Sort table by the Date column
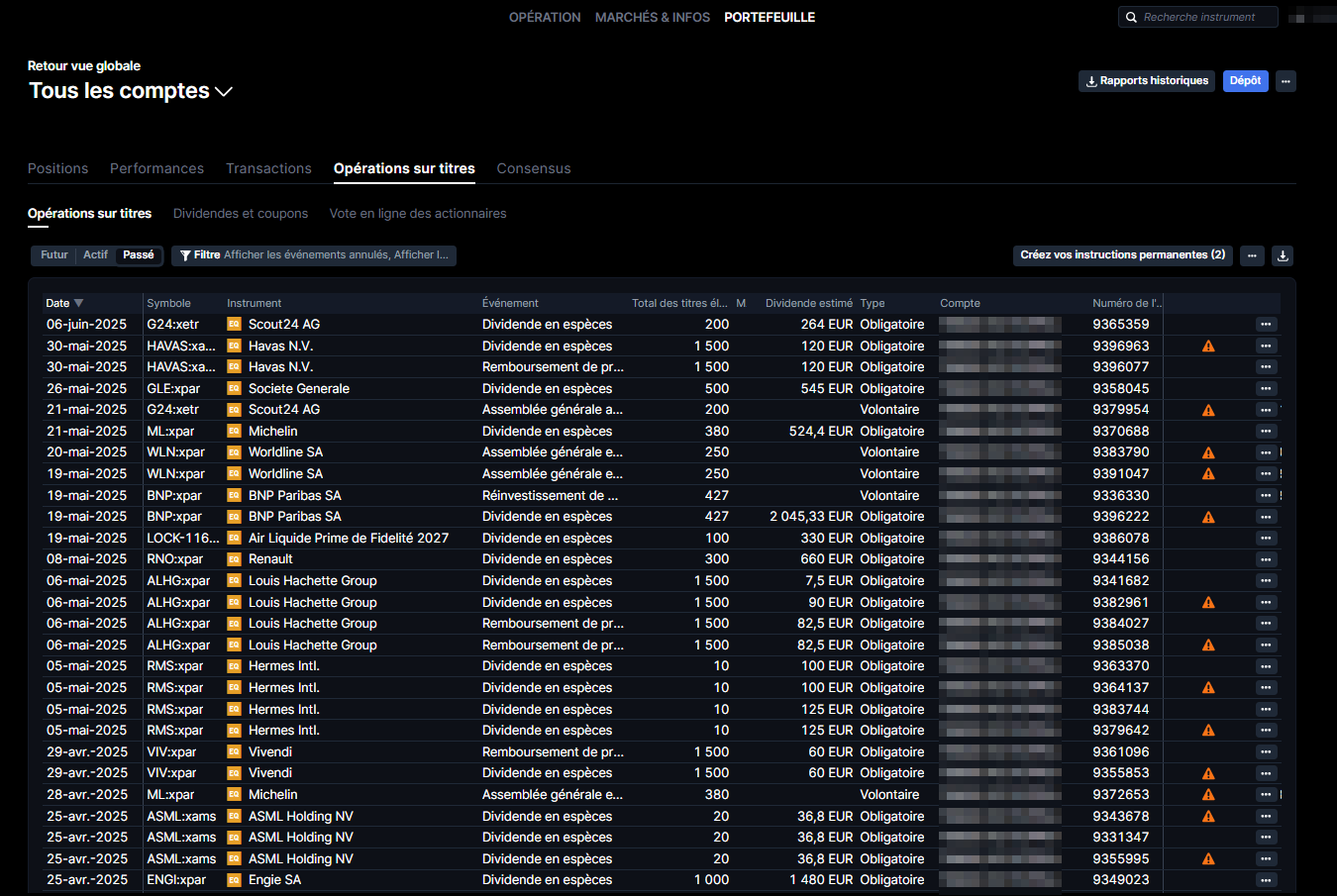The height and width of the screenshot is (896, 1337). [64, 303]
